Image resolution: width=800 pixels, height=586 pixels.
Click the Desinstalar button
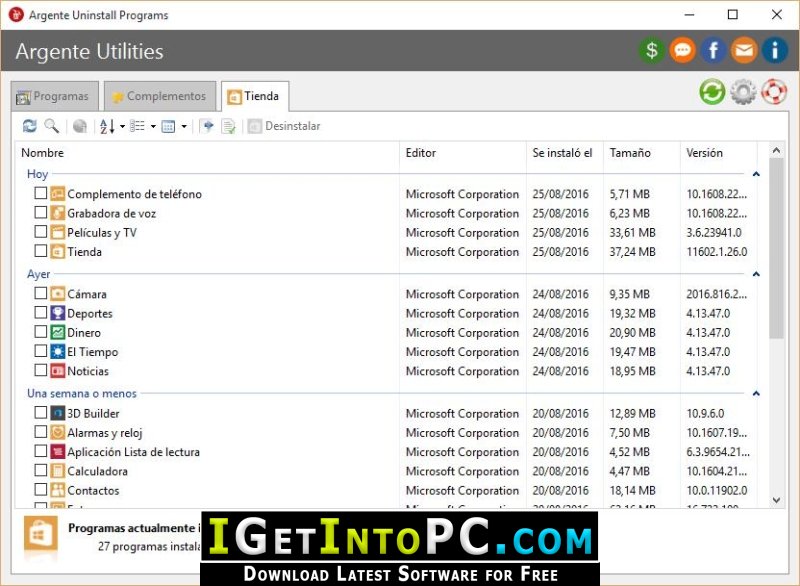[284, 126]
